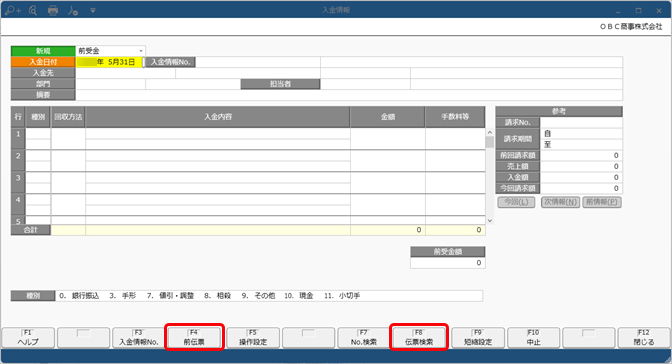Click the 今回(L) button
The height and width of the screenshot is (364, 672).
pyautogui.click(x=516, y=202)
